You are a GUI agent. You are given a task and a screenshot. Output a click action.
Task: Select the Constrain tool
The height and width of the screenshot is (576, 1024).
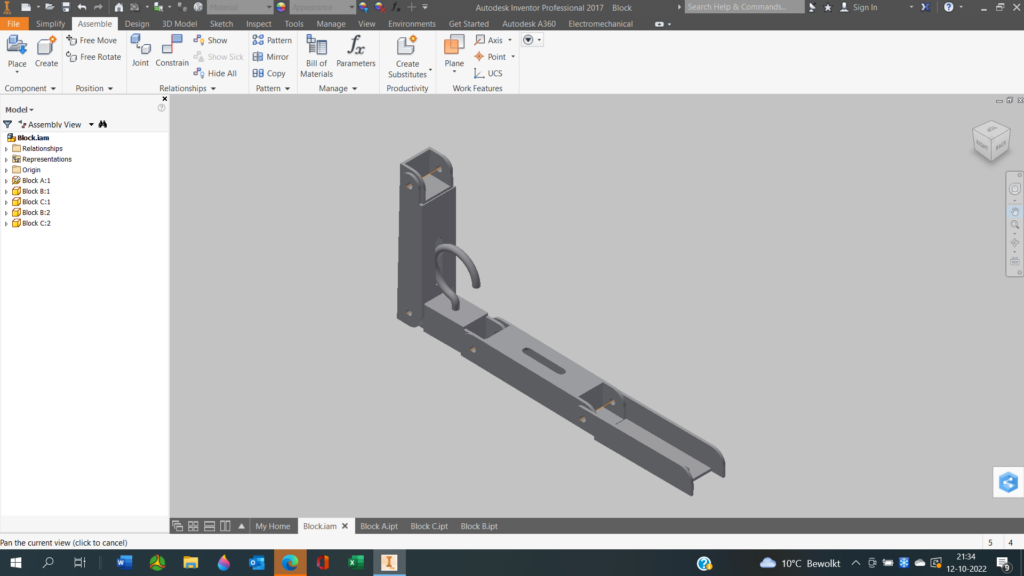coord(172,51)
